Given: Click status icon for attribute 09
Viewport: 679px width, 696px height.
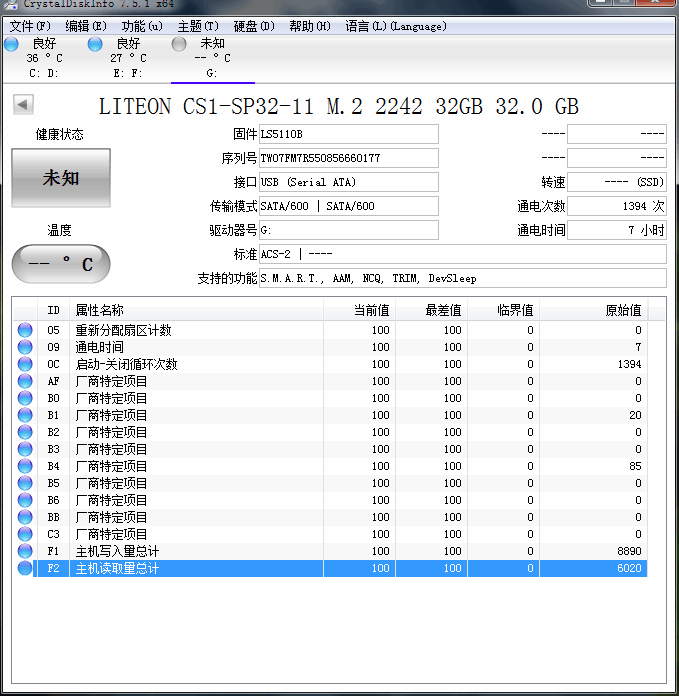Looking at the screenshot, I should tap(25, 347).
